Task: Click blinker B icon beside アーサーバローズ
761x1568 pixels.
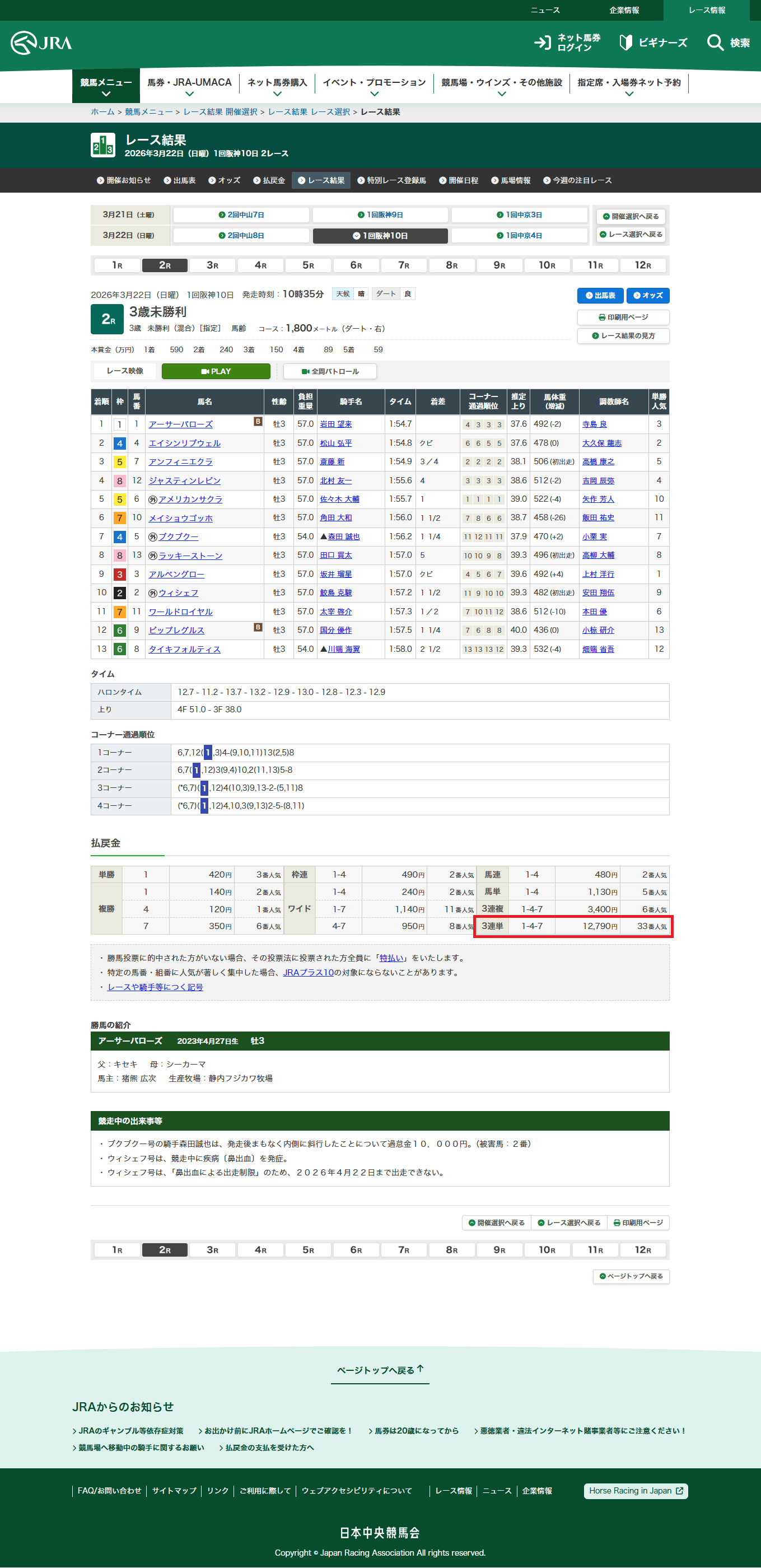Action: [x=258, y=422]
